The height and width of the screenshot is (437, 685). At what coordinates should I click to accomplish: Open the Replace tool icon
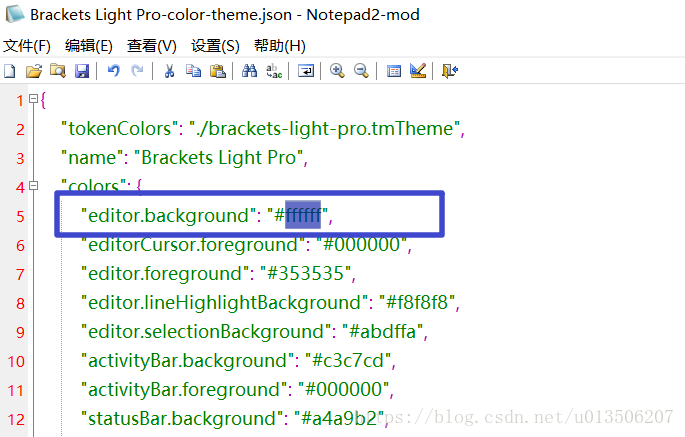pyautogui.click(x=274, y=70)
